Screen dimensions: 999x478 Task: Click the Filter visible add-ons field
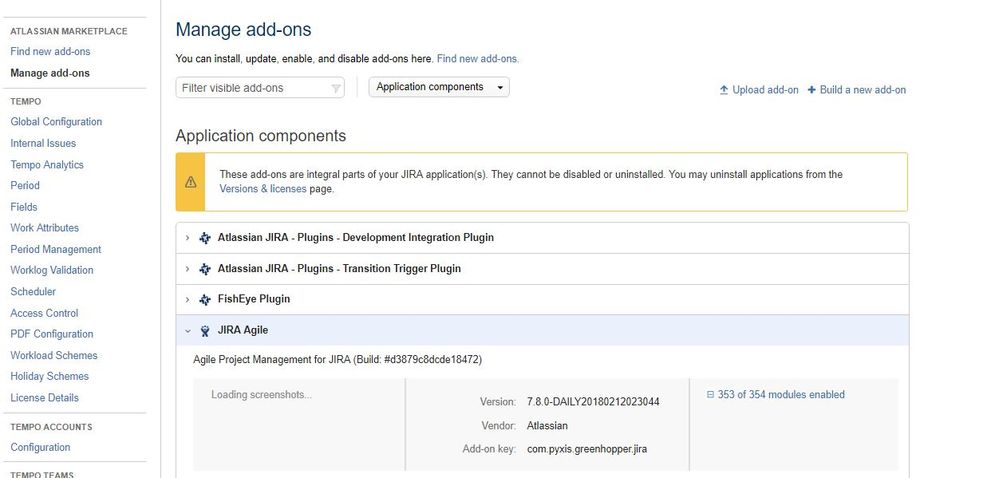coord(254,88)
